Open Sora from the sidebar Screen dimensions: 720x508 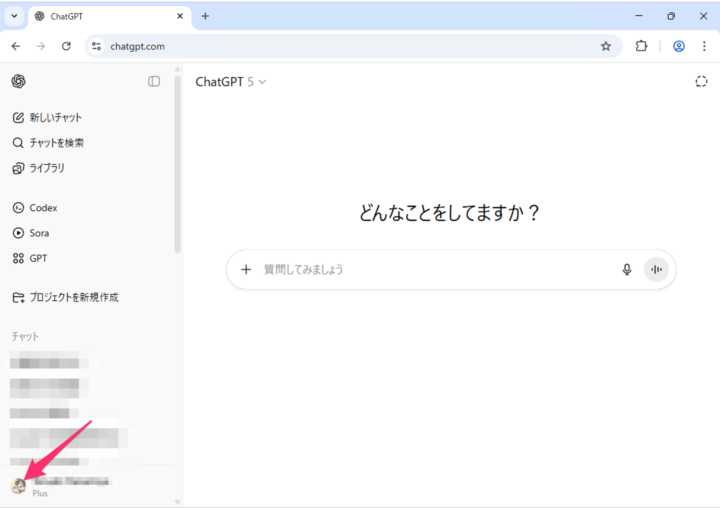(x=31, y=233)
